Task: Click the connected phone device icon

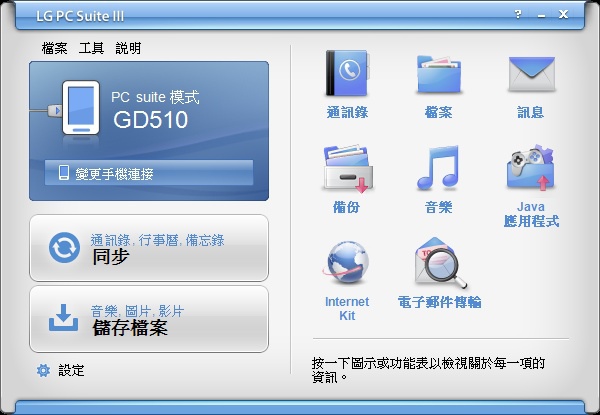Action: click(81, 108)
